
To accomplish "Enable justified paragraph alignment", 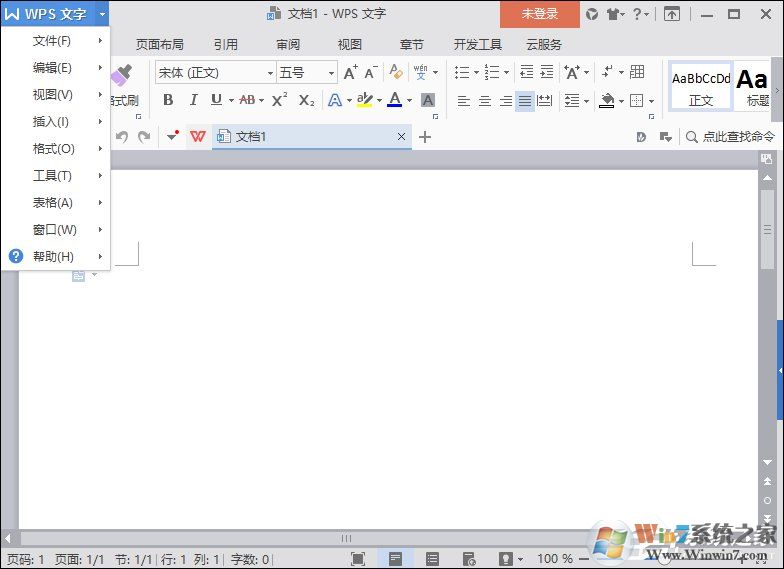I will coord(525,101).
